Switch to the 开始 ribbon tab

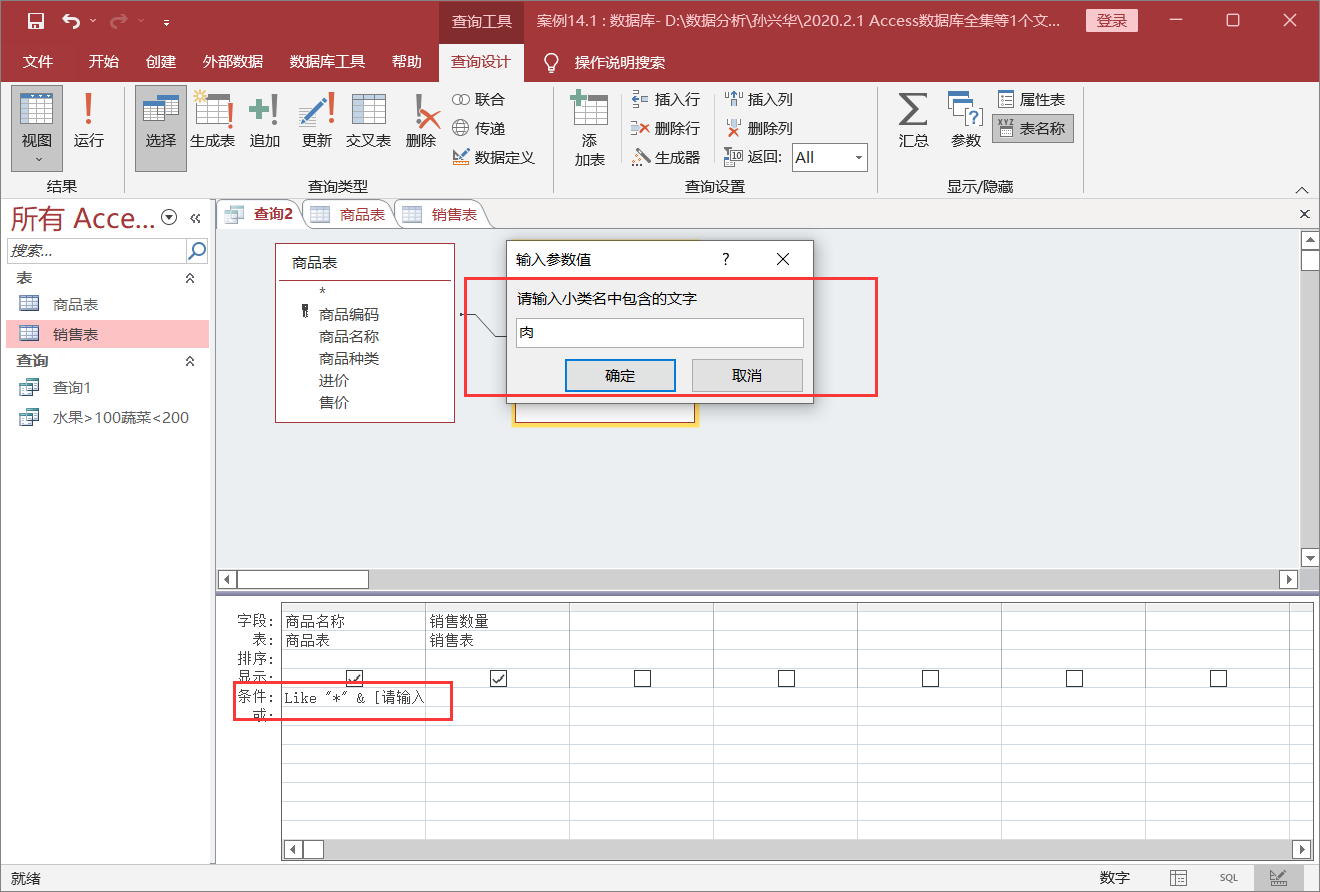coord(103,62)
